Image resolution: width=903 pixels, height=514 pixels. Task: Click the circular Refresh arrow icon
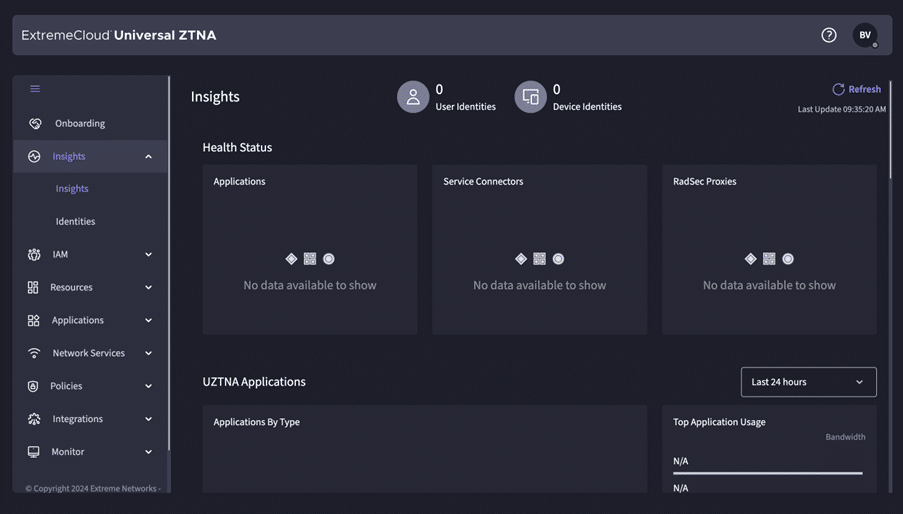click(x=838, y=89)
